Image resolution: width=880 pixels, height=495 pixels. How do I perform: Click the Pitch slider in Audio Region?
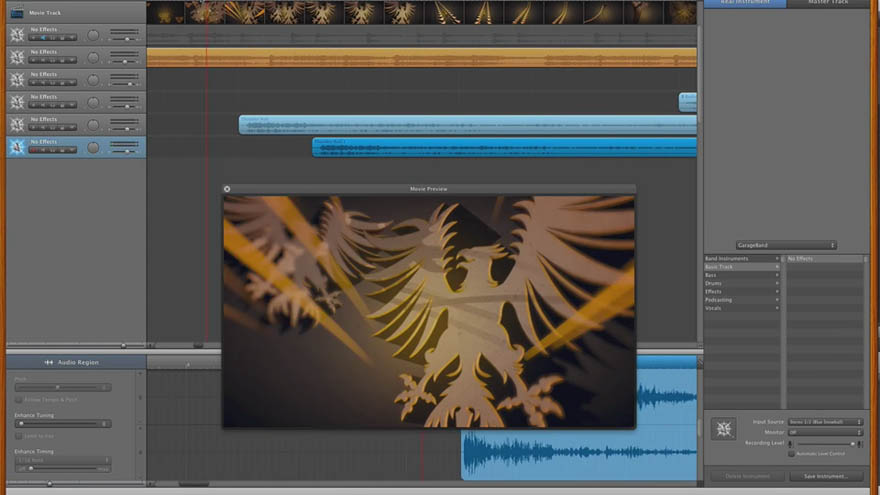pos(63,387)
